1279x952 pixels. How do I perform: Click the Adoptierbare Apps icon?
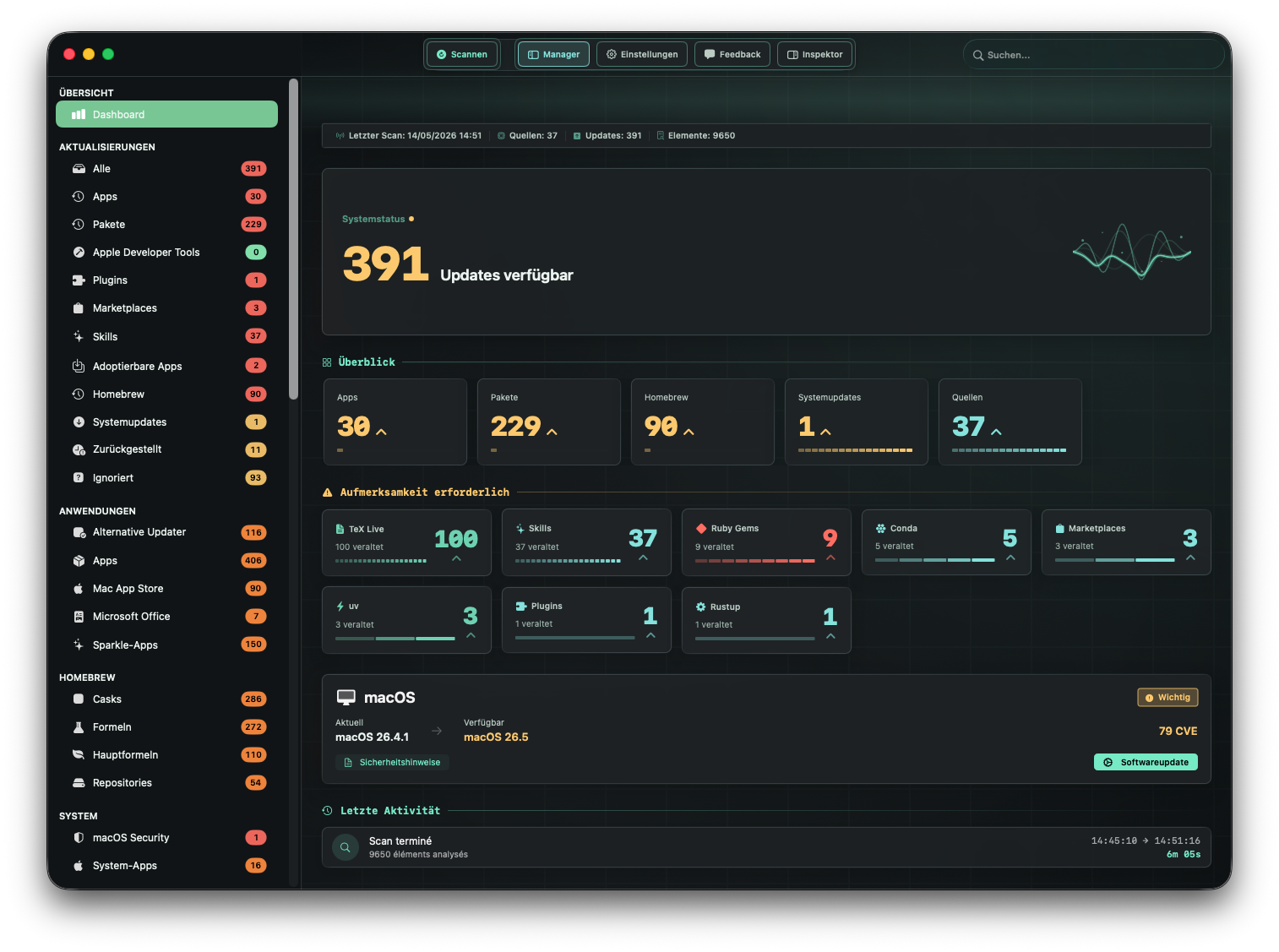click(x=79, y=367)
